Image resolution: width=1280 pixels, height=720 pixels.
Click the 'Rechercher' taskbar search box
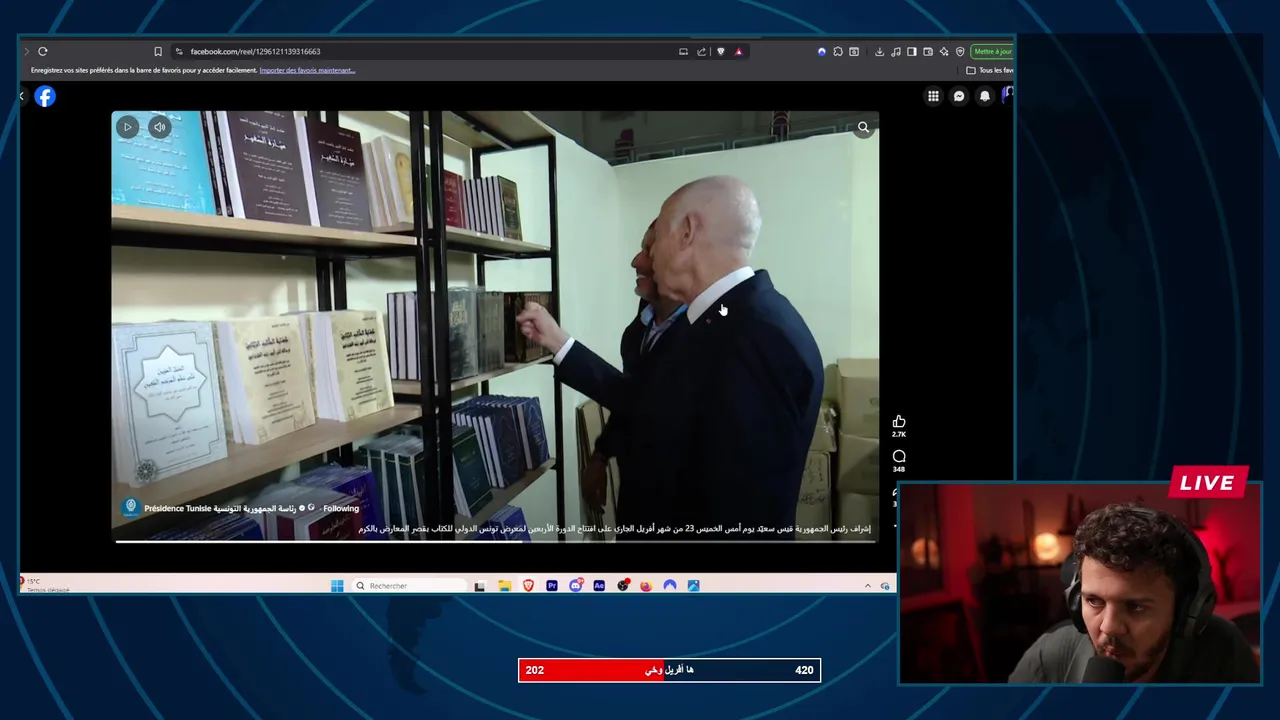click(410, 586)
